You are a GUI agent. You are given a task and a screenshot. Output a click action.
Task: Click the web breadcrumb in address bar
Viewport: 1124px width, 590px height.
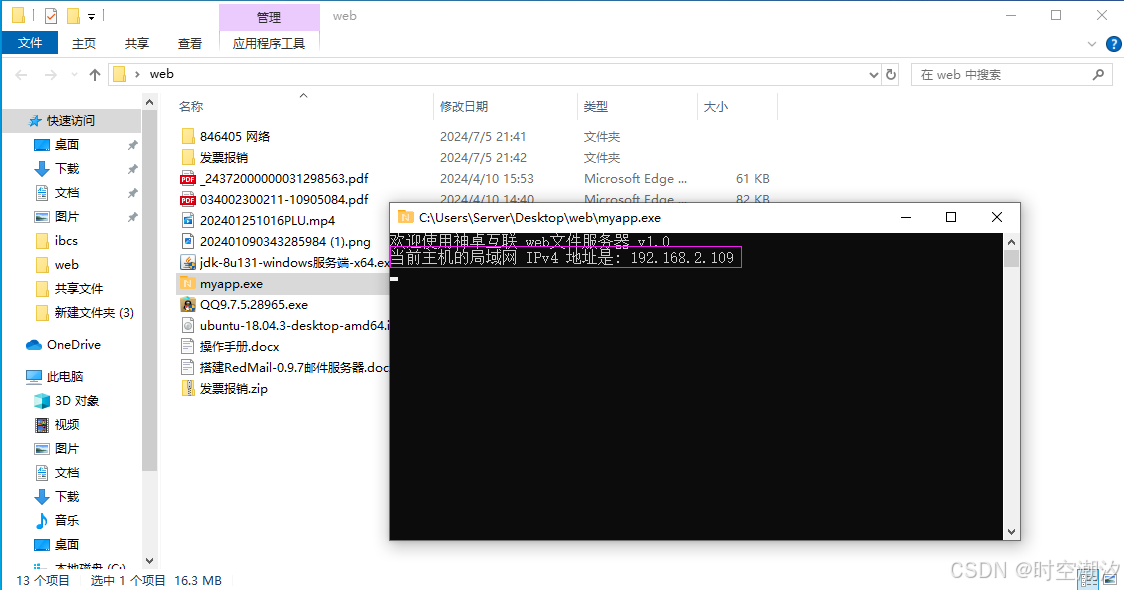click(161, 74)
